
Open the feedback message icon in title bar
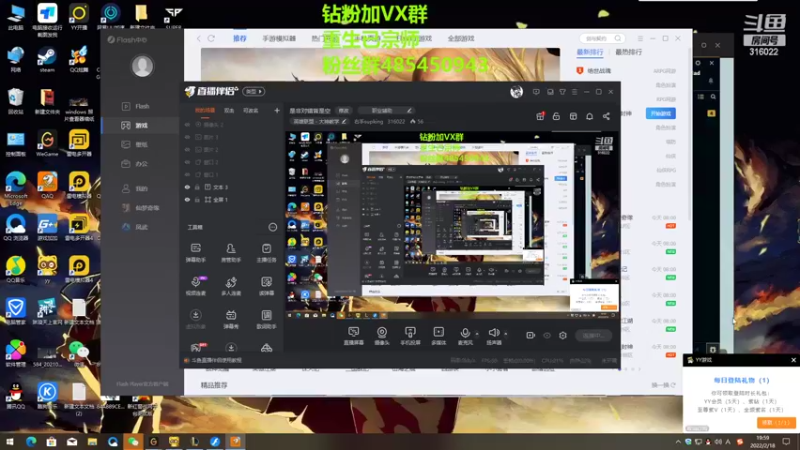point(536,92)
